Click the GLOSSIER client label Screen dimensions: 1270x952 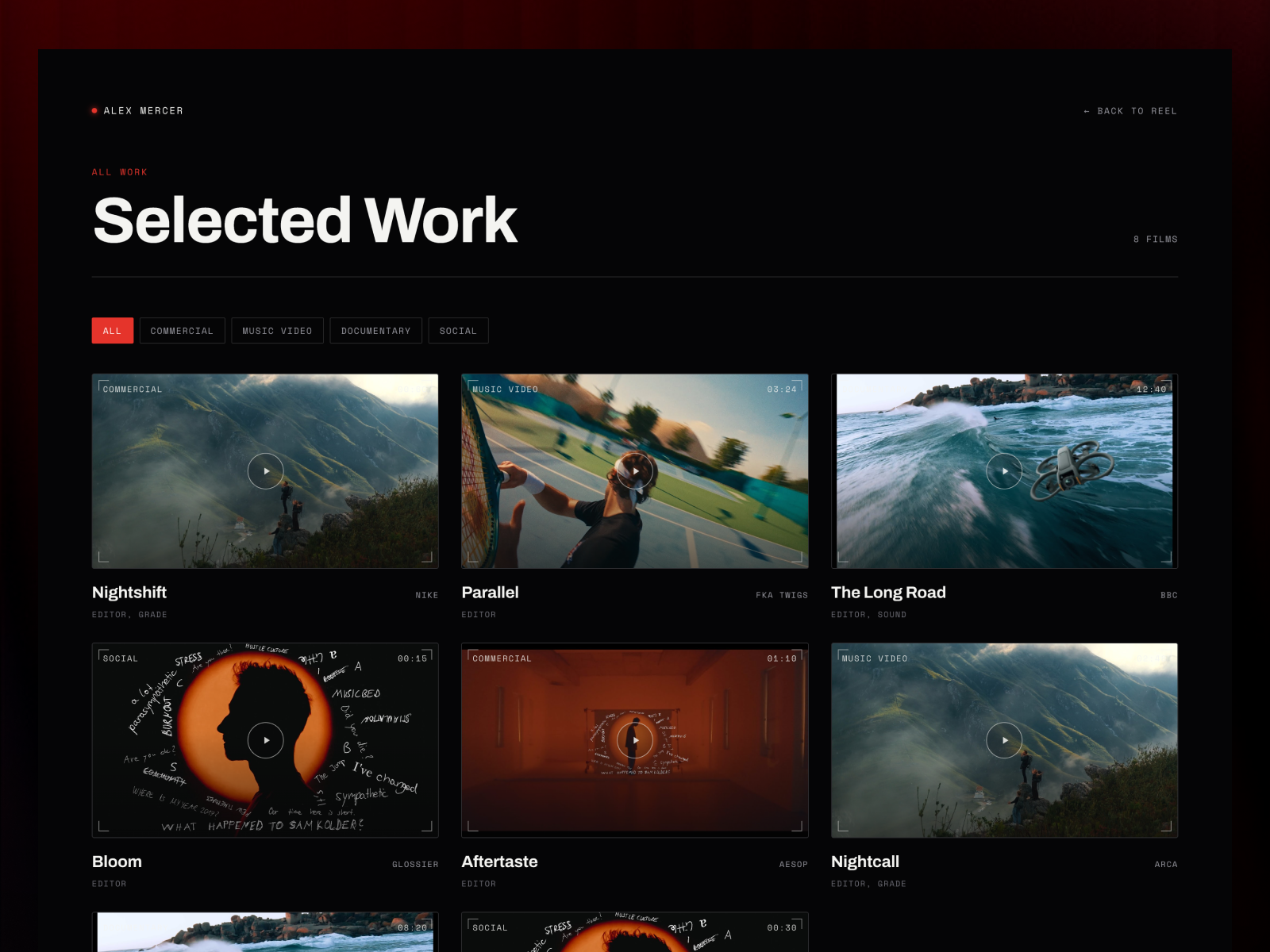tap(415, 864)
